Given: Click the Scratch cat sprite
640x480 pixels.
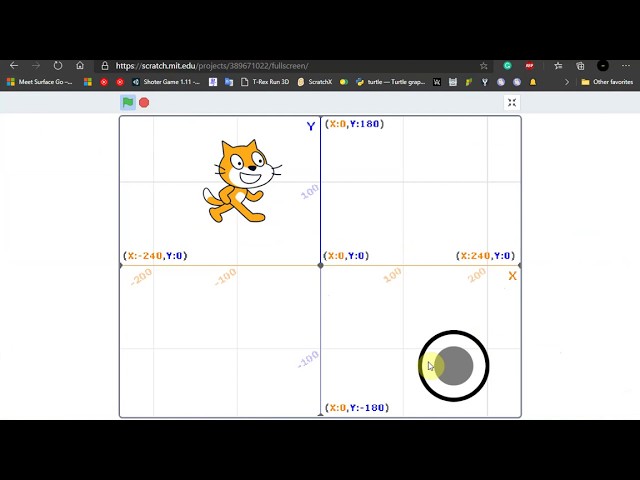Looking at the screenshot, I should 242,181.
